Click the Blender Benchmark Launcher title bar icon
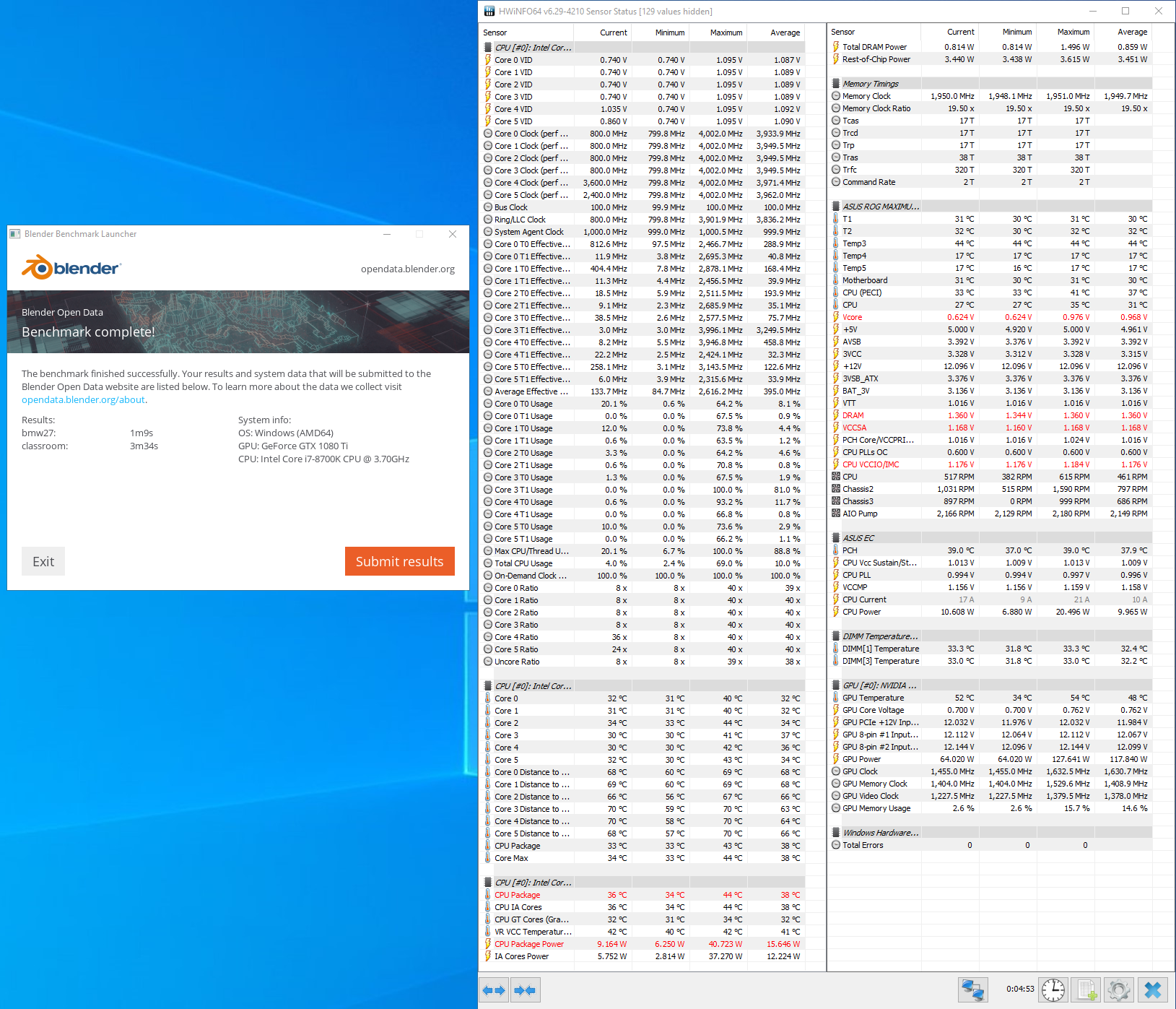 pos(14,234)
